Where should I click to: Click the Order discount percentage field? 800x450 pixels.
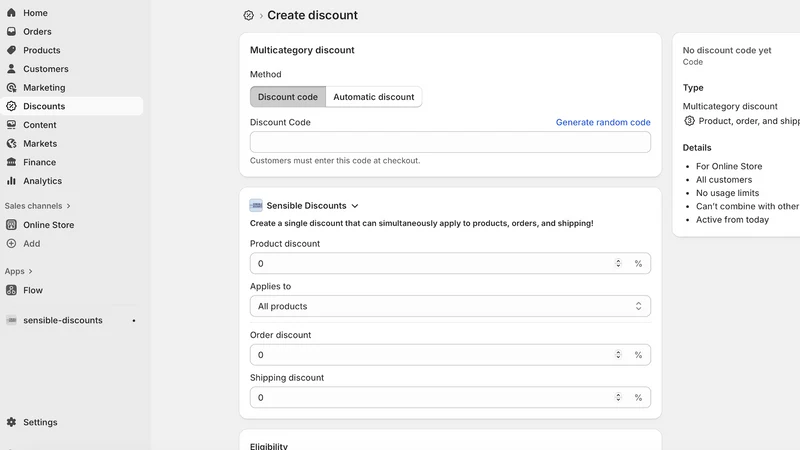click(450, 355)
